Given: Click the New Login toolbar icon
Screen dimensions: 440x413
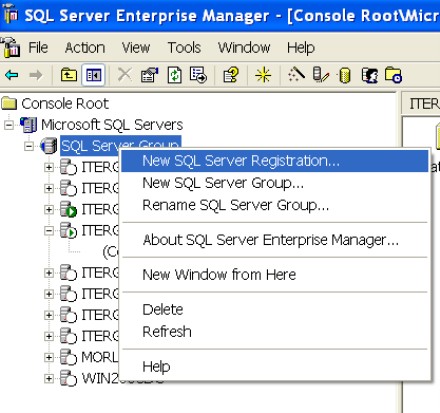Looking at the screenshot, I should tap(370, 75).
